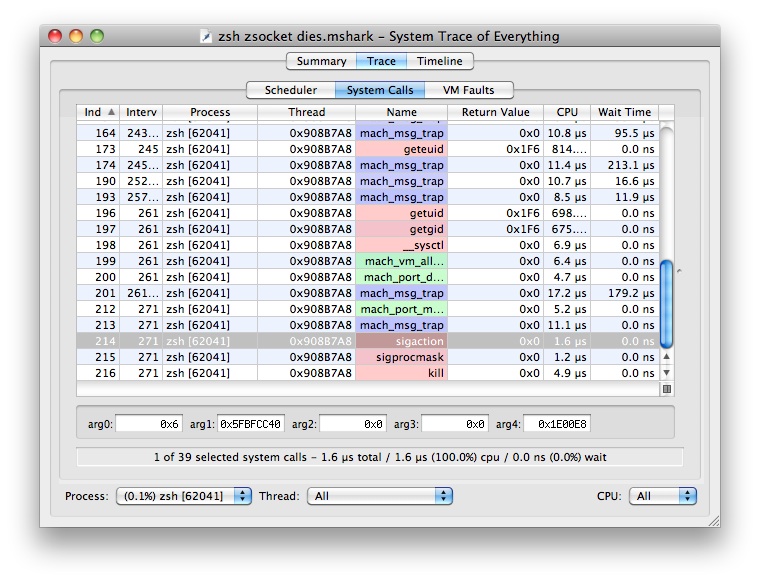Screen dimensions: 760x582
Task: Select the mach_msg_trap row at index 174
Action: click(368, 165)
